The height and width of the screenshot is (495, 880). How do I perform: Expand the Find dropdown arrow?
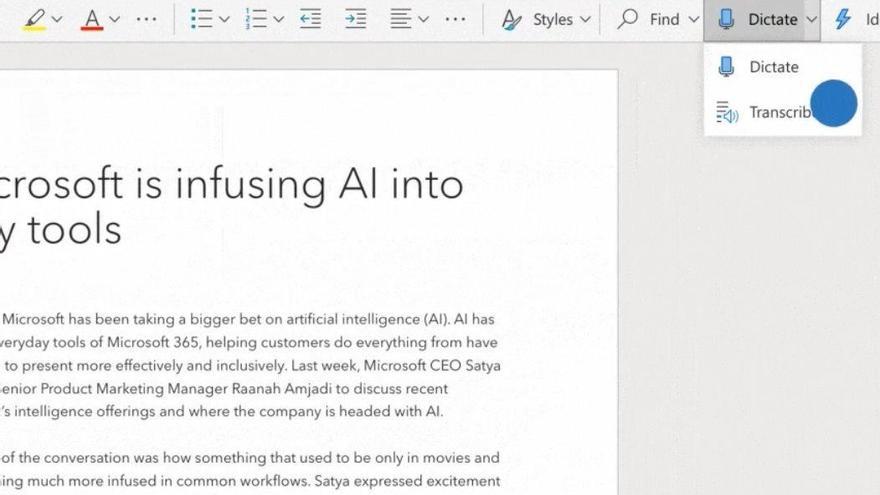[694, 19]
